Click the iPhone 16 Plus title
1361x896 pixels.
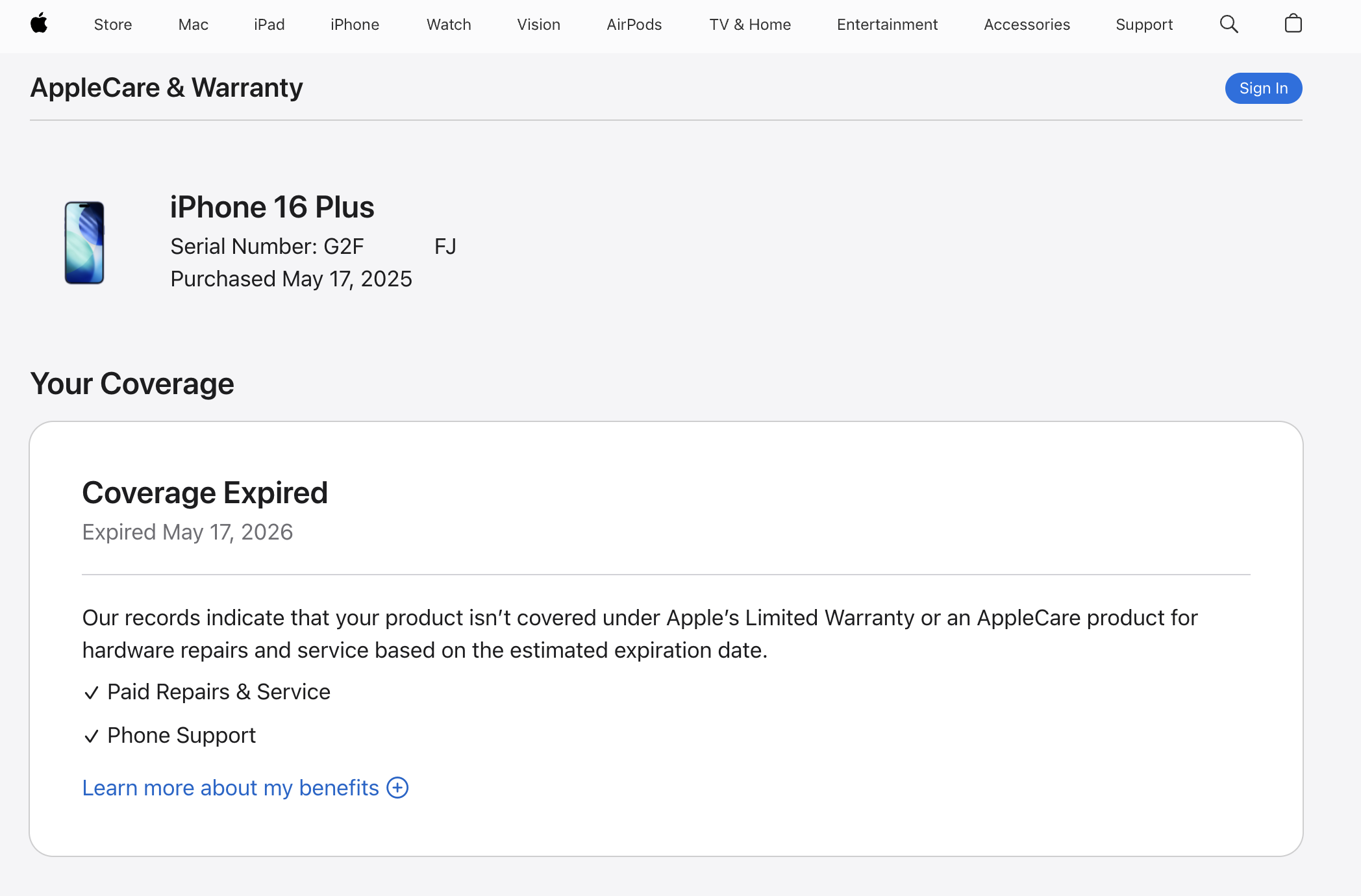point(272,207)
